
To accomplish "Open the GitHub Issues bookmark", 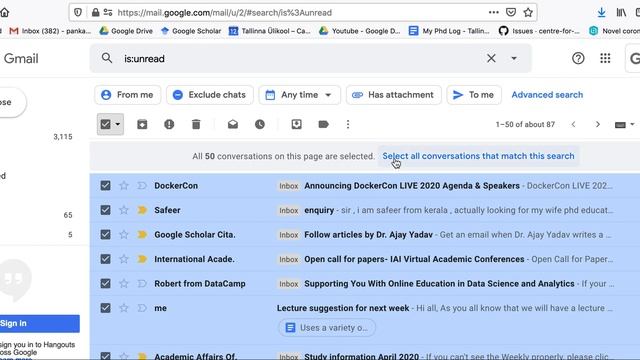I will (539, 31).
